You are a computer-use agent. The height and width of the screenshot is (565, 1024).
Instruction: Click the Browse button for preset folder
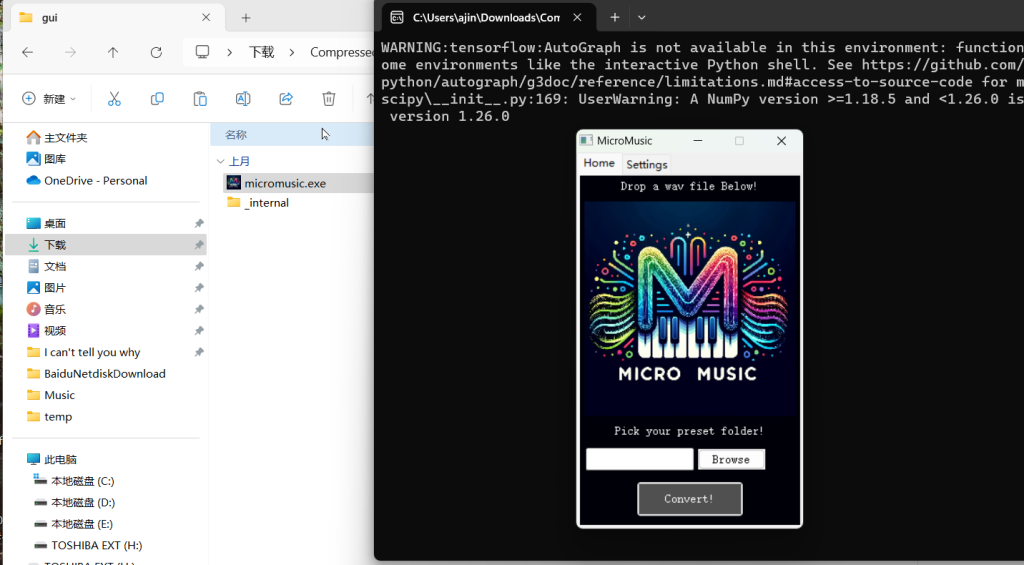tap(731, 459)
